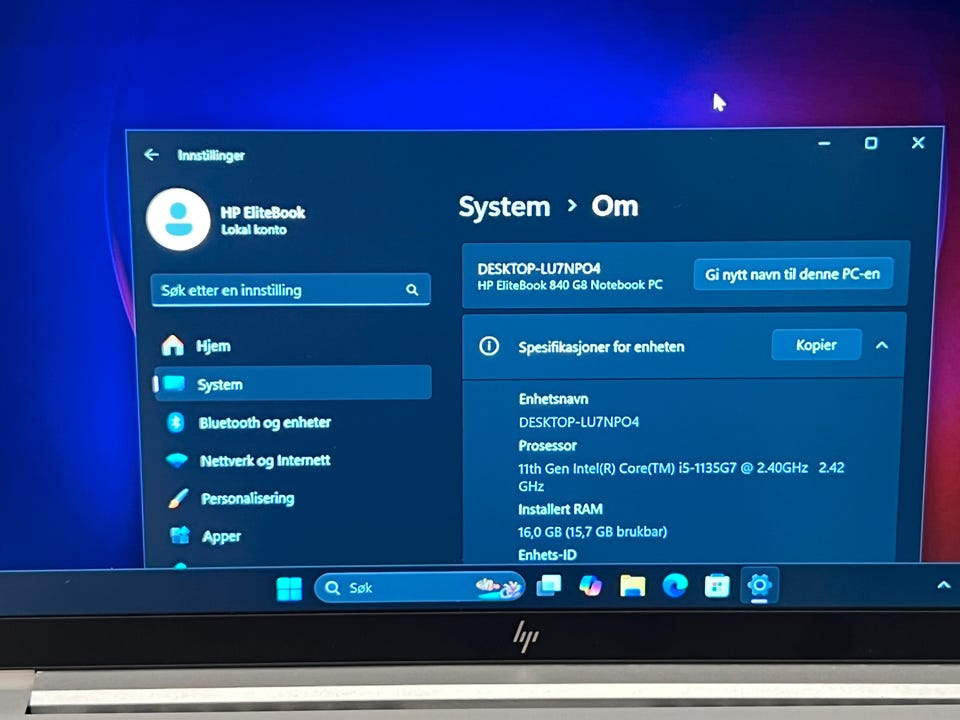Open Task View from taskbar

[549, 586]
